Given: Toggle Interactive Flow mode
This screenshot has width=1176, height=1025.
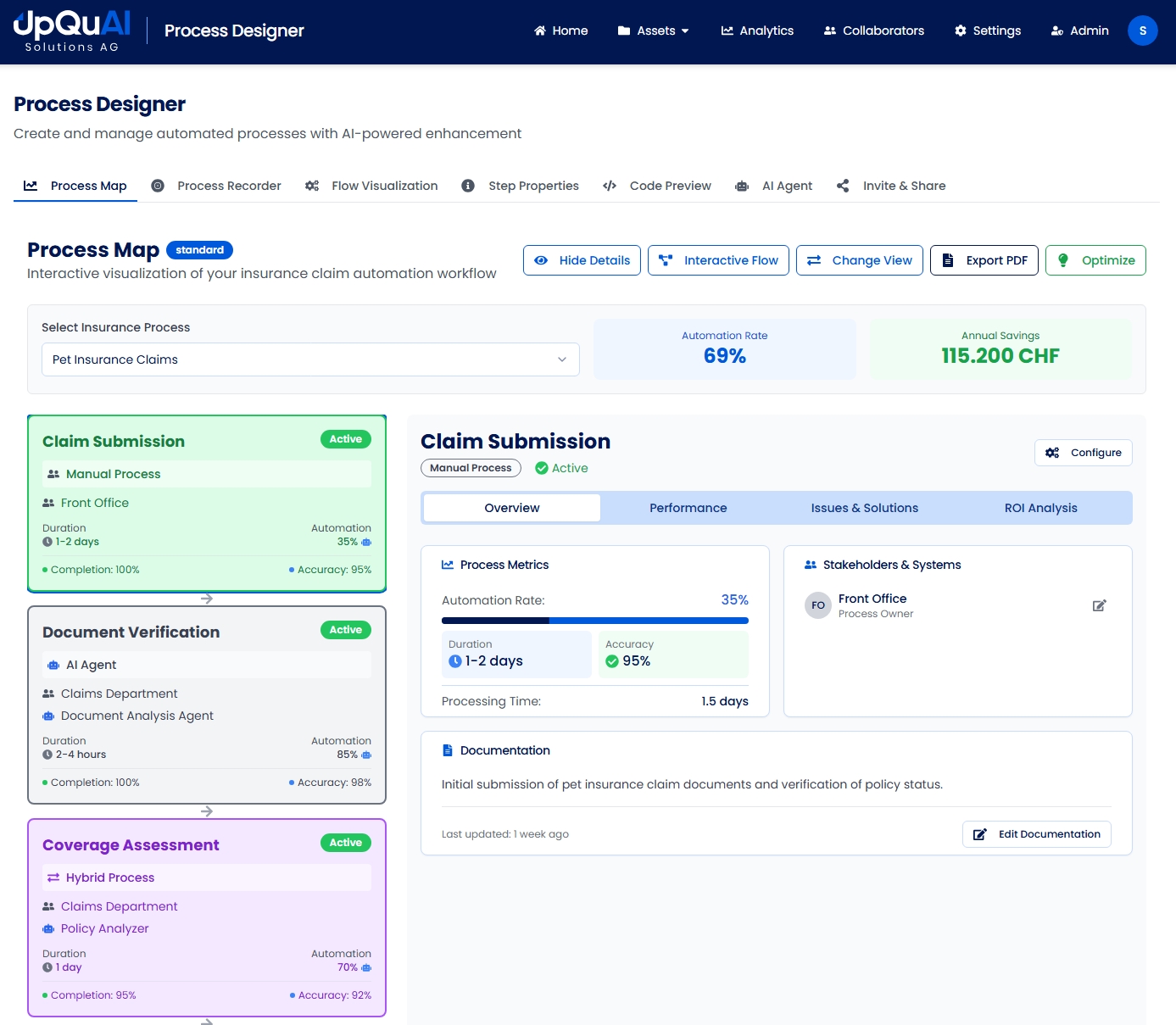Looking at the screenshot, I should tap(718, 260).
